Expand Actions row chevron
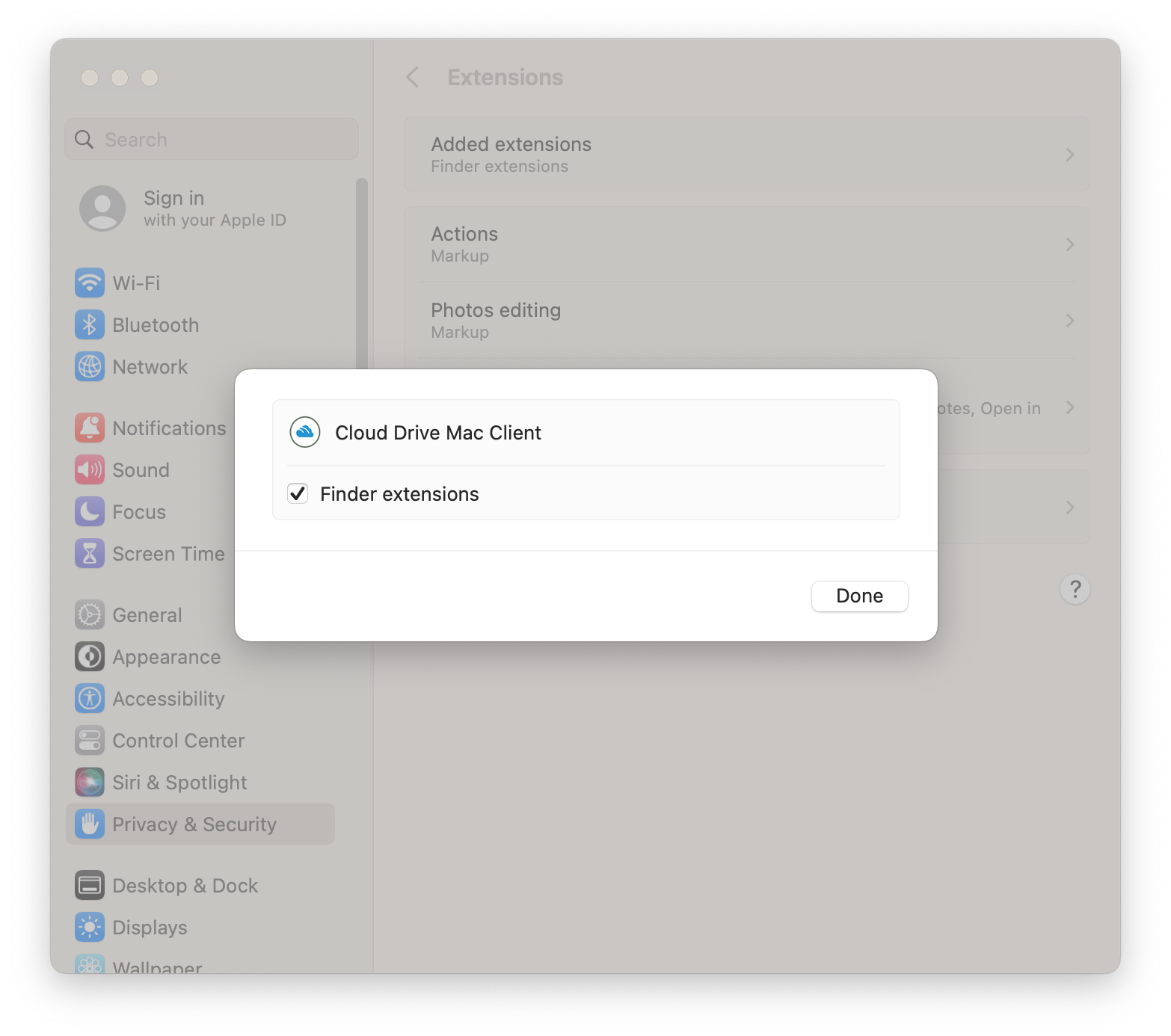Viewport: 1171px width, 1036px height. click(1070, 244)
